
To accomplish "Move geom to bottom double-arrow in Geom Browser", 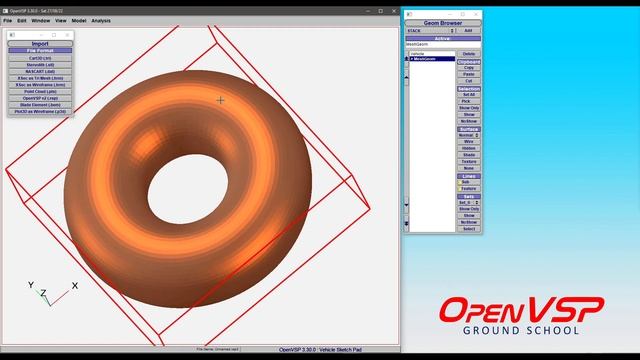I will point(406,223).
